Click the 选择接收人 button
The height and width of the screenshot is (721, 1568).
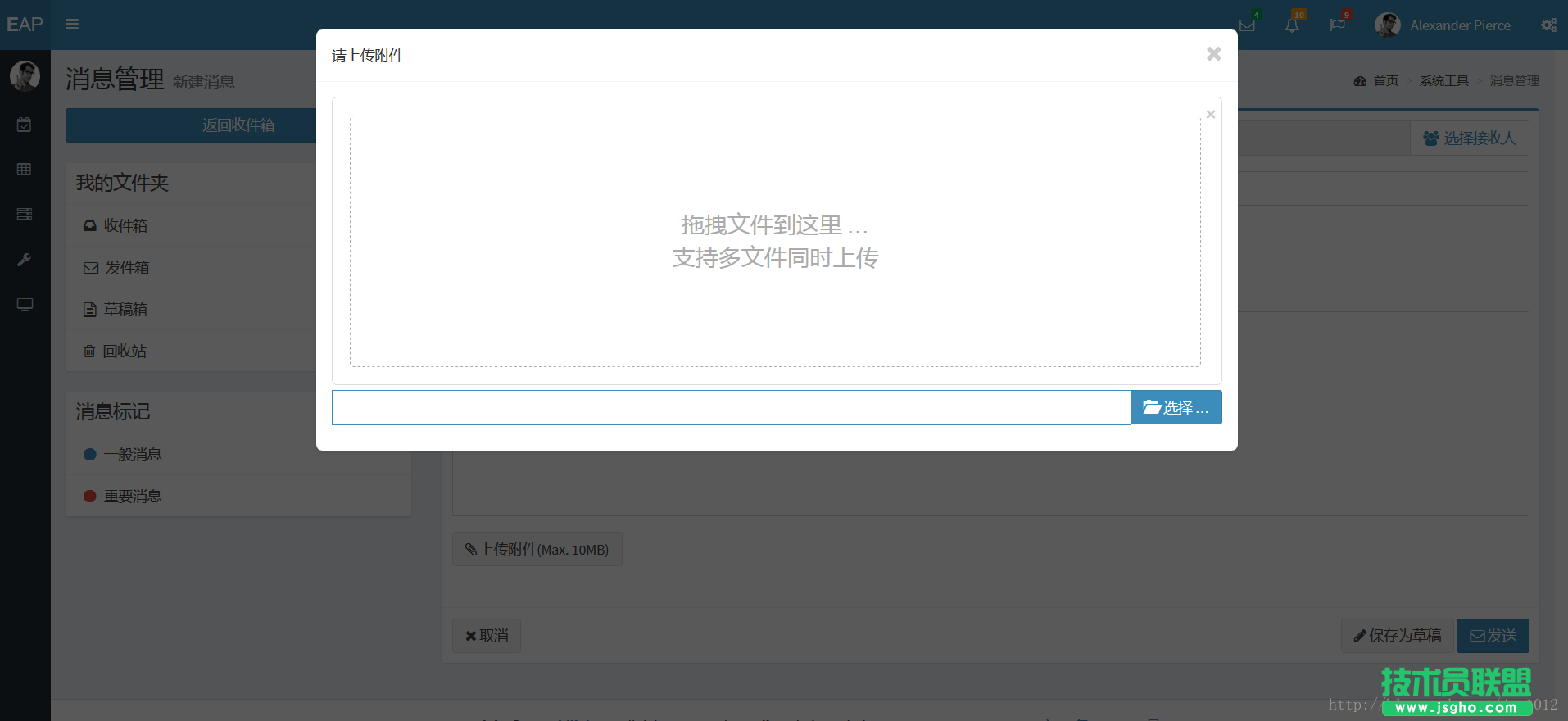click(1470, 138)
